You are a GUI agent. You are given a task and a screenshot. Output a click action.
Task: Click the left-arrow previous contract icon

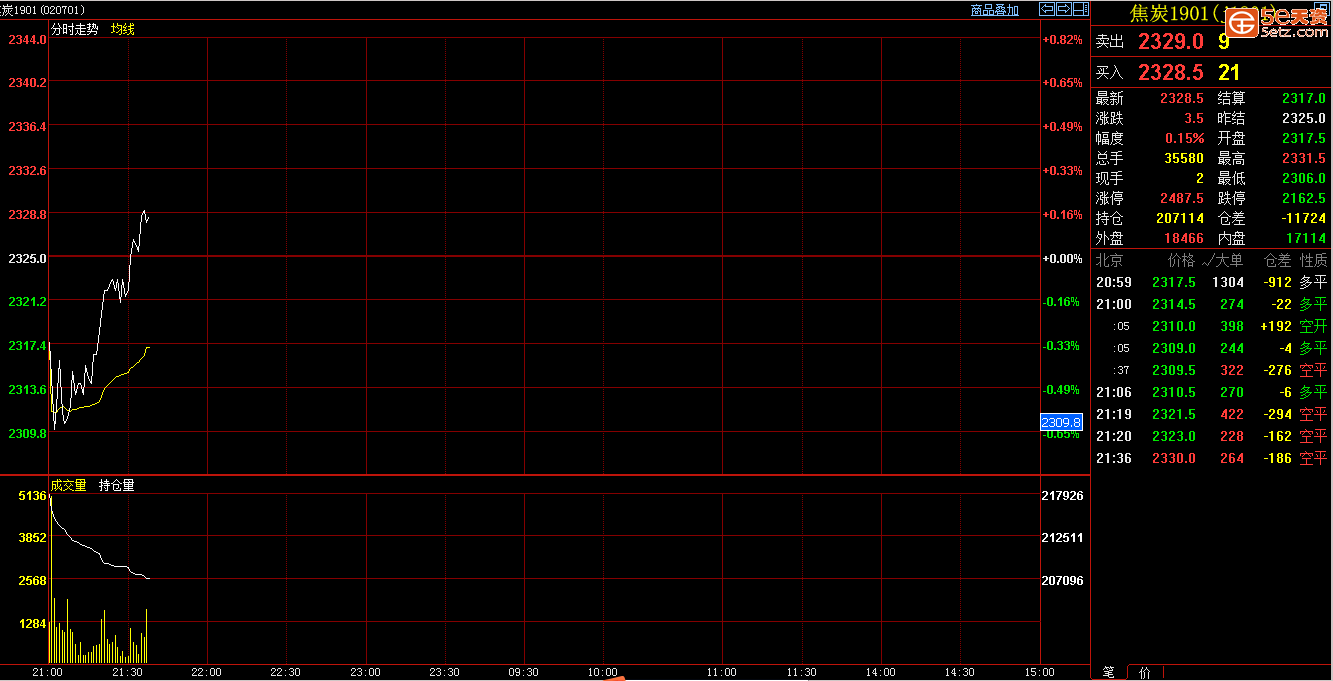click(x=1047, y=9)
